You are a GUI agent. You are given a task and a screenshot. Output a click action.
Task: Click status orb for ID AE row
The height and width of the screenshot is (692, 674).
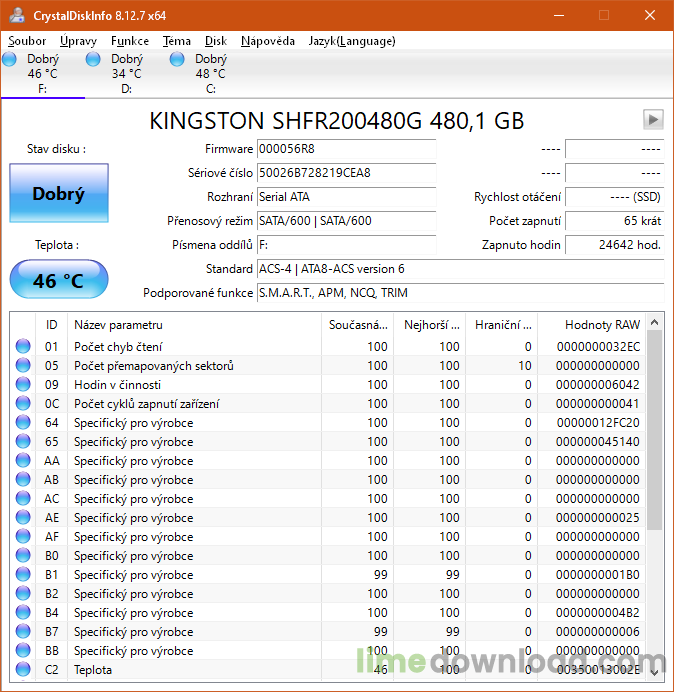coord(23,517)
